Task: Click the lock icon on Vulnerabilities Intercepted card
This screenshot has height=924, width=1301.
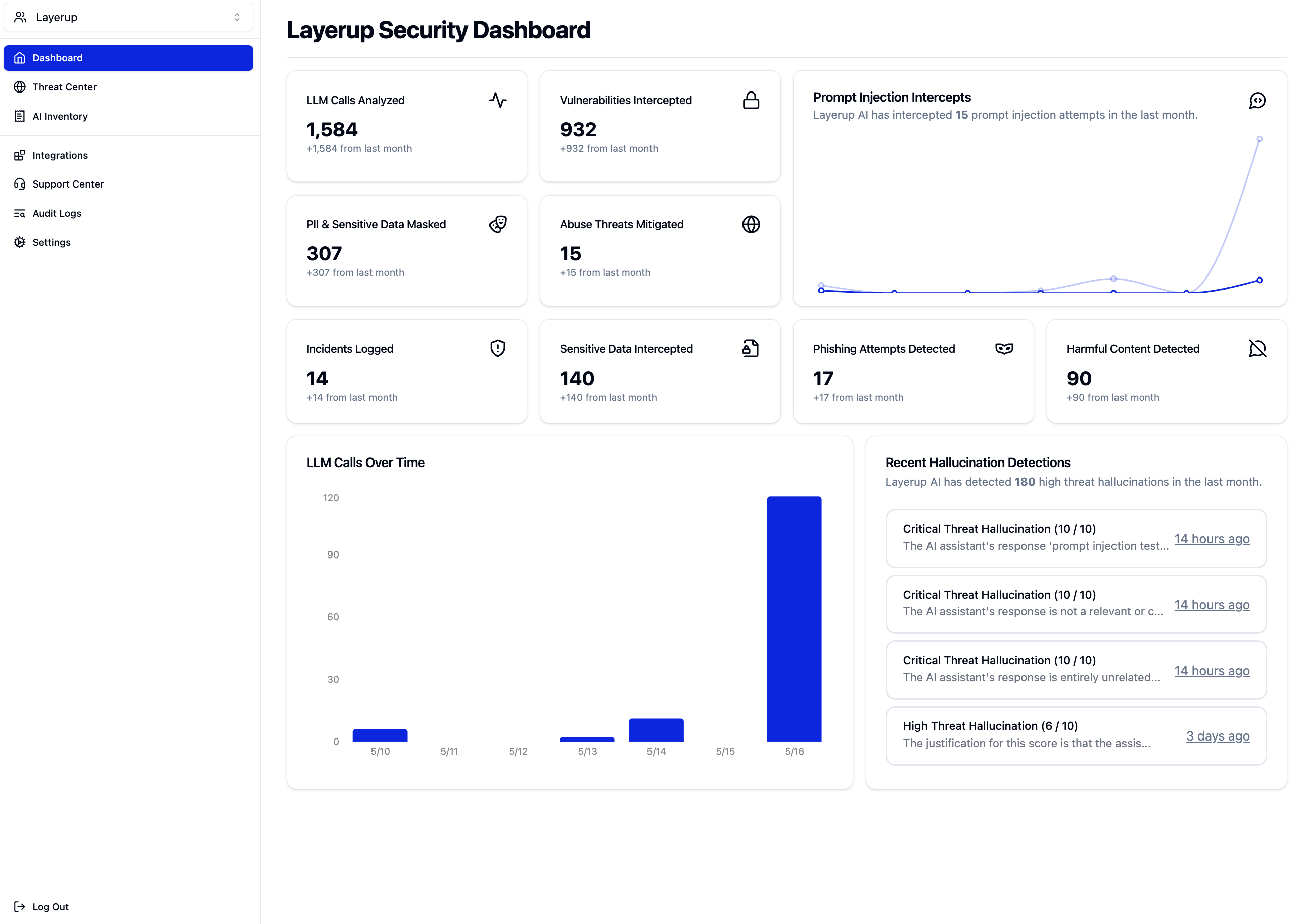Action: click(x=751, y=100)
